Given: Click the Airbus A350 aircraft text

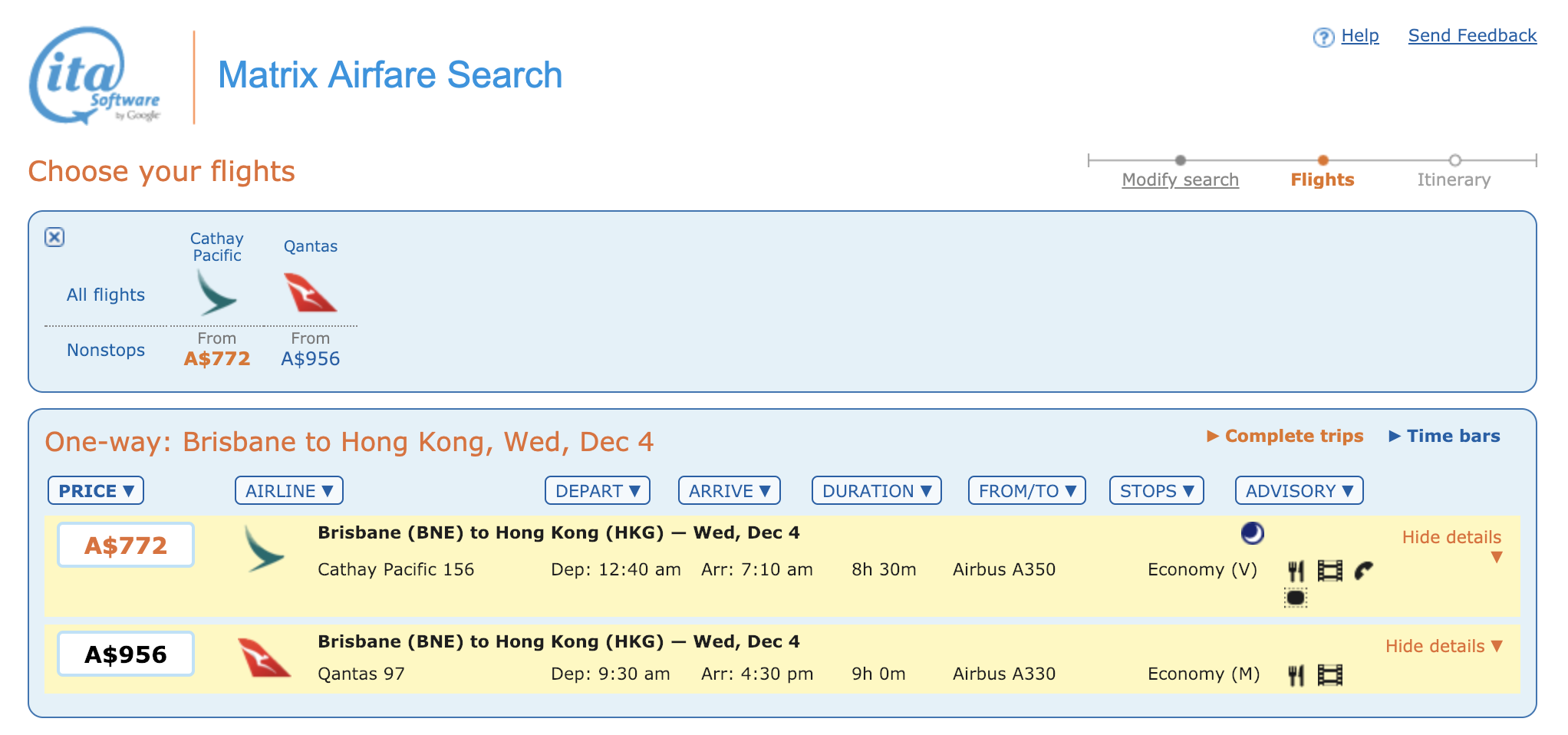Looking at the screenshot, I should 1004,569.
